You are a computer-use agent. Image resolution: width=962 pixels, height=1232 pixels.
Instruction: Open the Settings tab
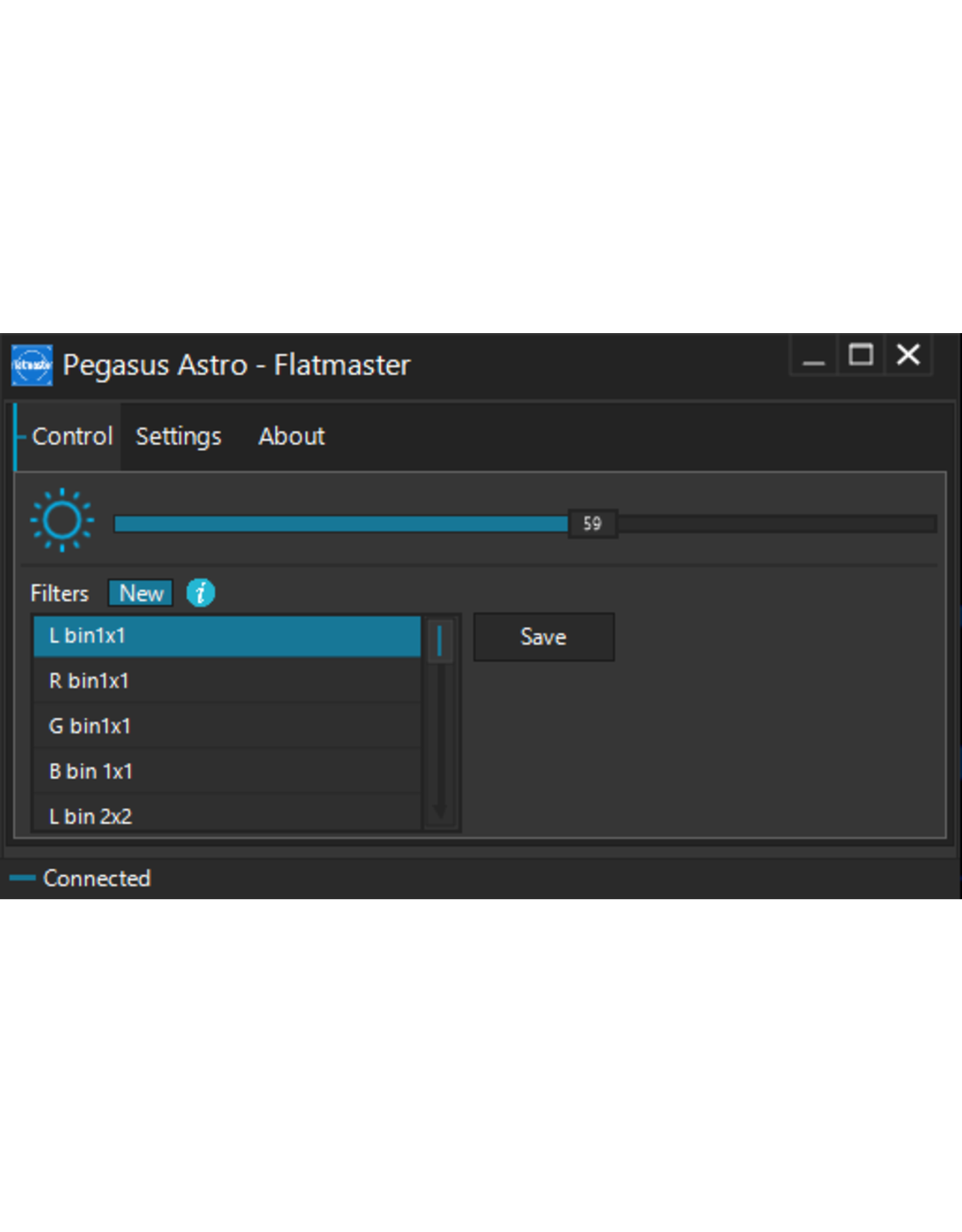click(179, 436)
